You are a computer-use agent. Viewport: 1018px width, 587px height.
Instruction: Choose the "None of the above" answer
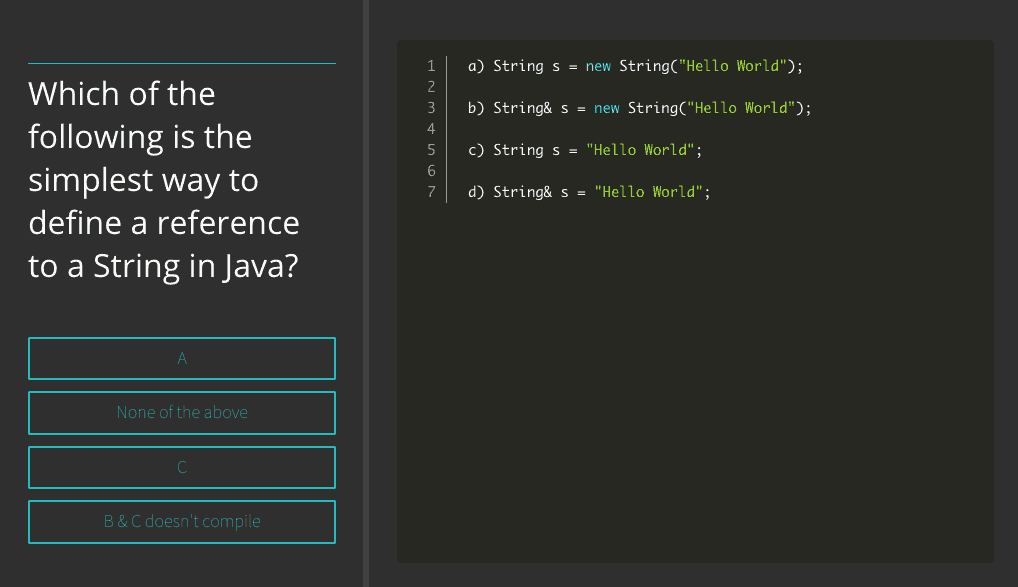(182, 413)
